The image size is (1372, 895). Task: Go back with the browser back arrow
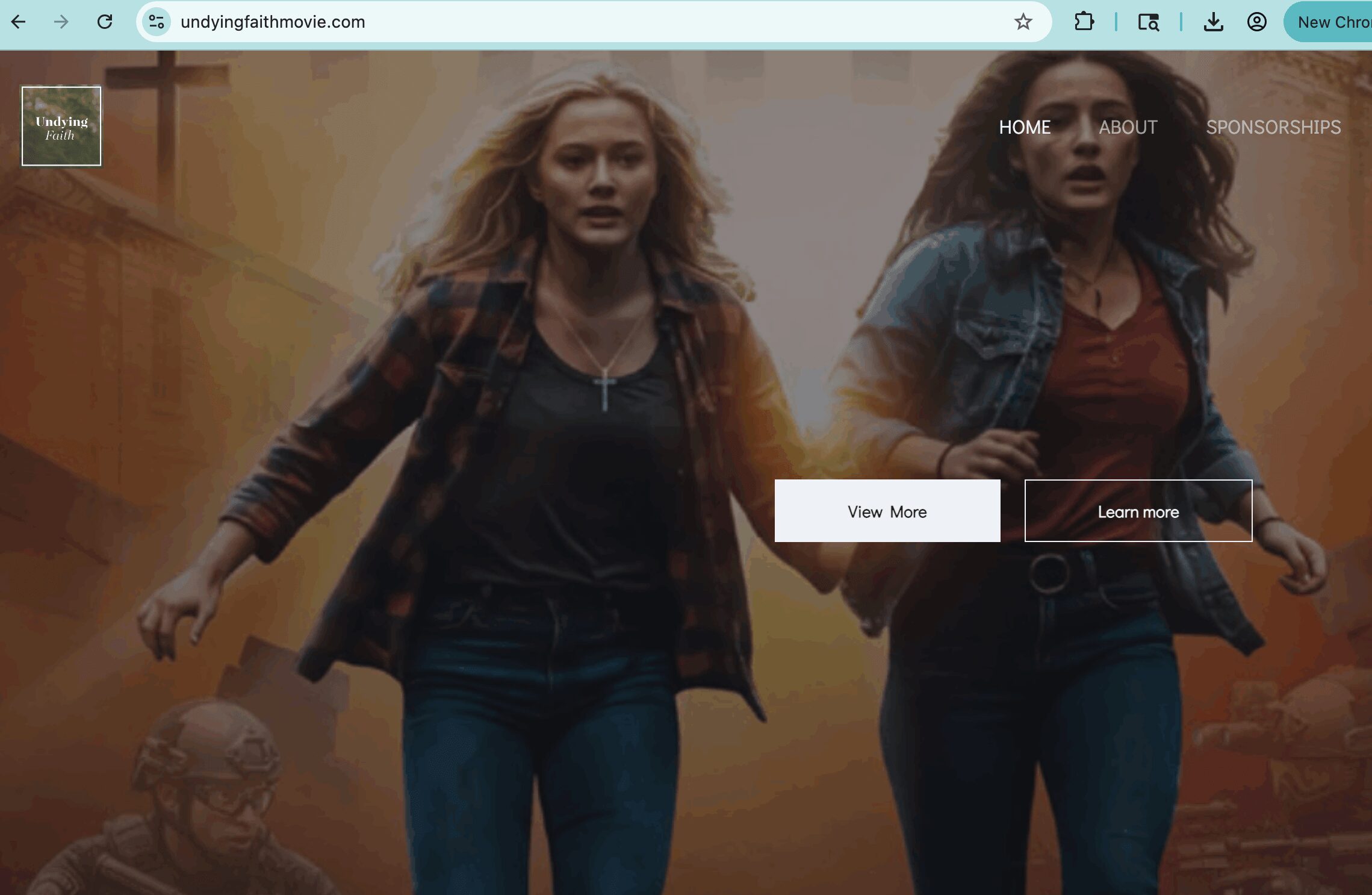point(19,22)
